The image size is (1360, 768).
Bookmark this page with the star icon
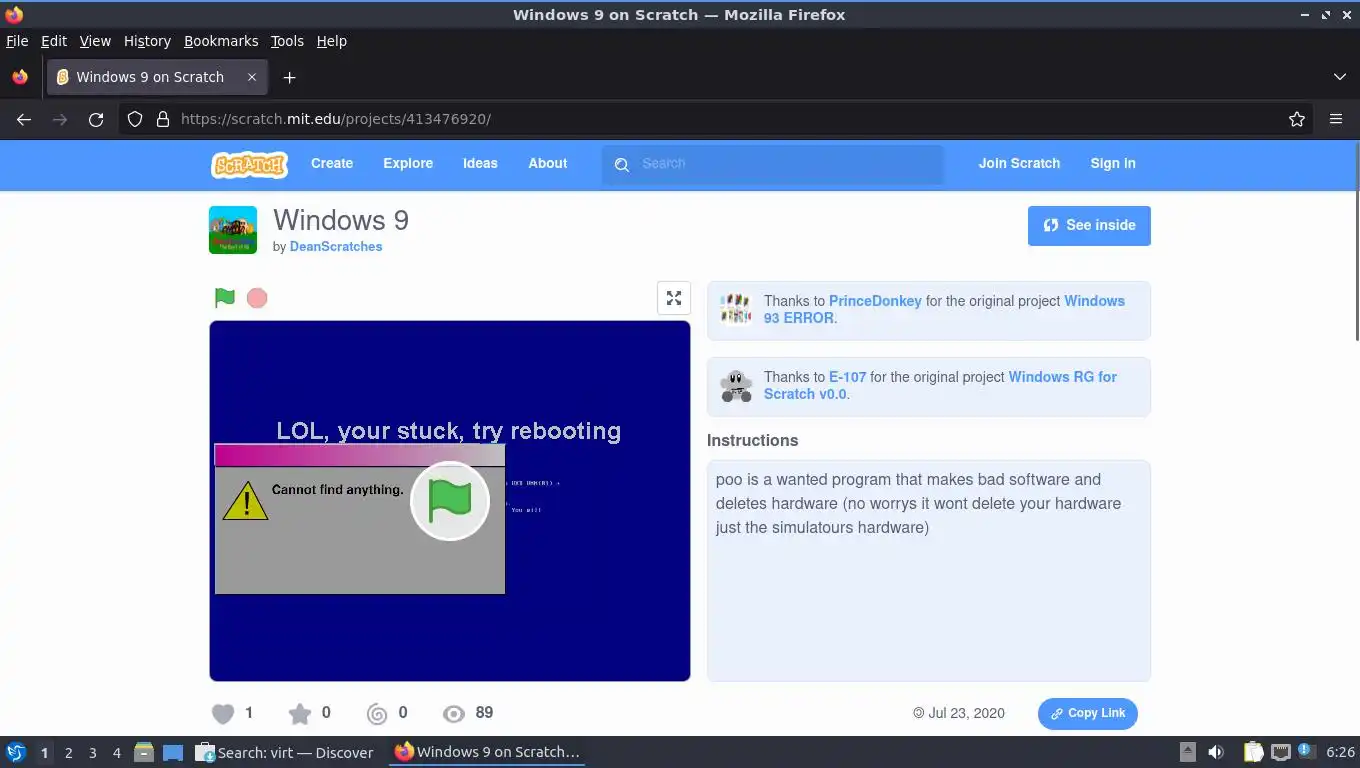click(1297, 119)
